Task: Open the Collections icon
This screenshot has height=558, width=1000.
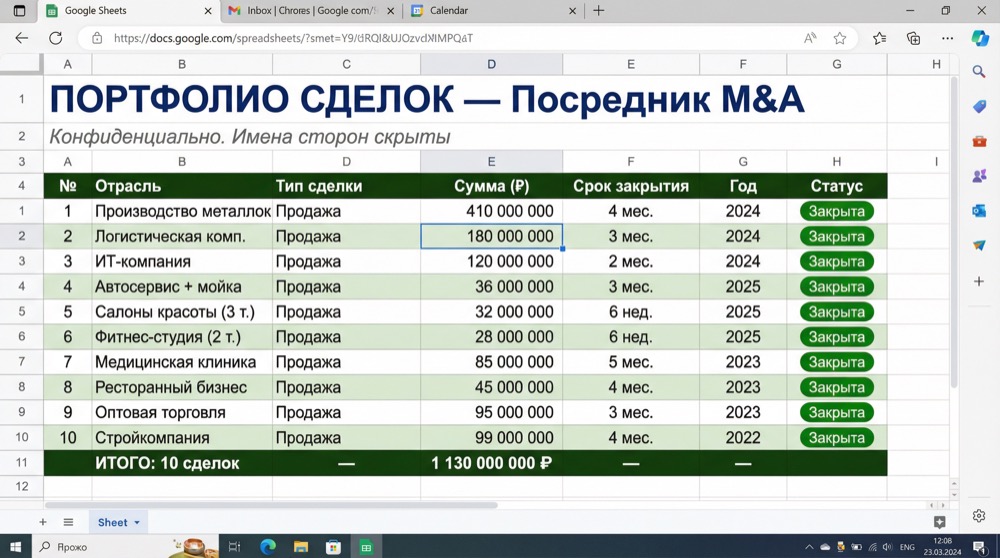Action: coord(913,38)
